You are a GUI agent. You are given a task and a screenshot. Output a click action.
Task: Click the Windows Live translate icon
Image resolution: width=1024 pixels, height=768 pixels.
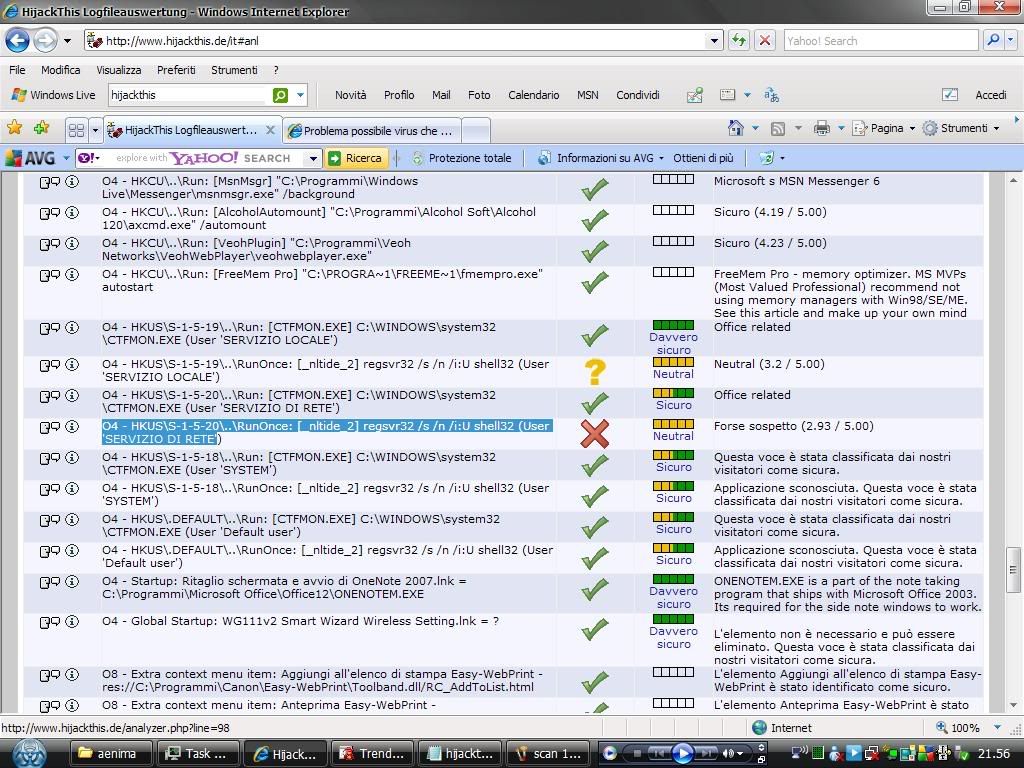click(771, 95)
